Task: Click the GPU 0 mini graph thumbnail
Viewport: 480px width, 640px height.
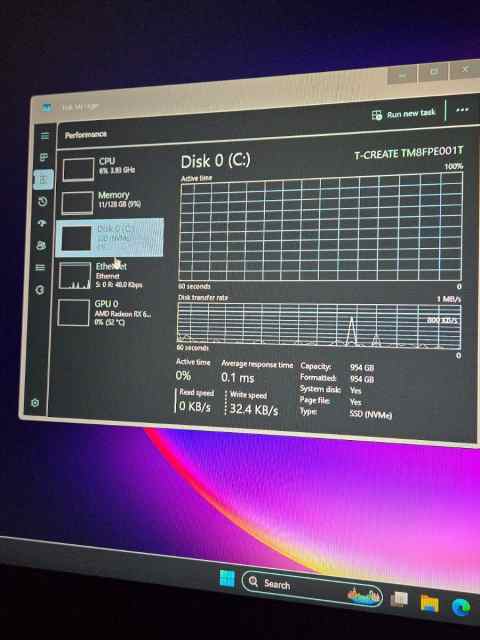Action: (x=73, y=313)
